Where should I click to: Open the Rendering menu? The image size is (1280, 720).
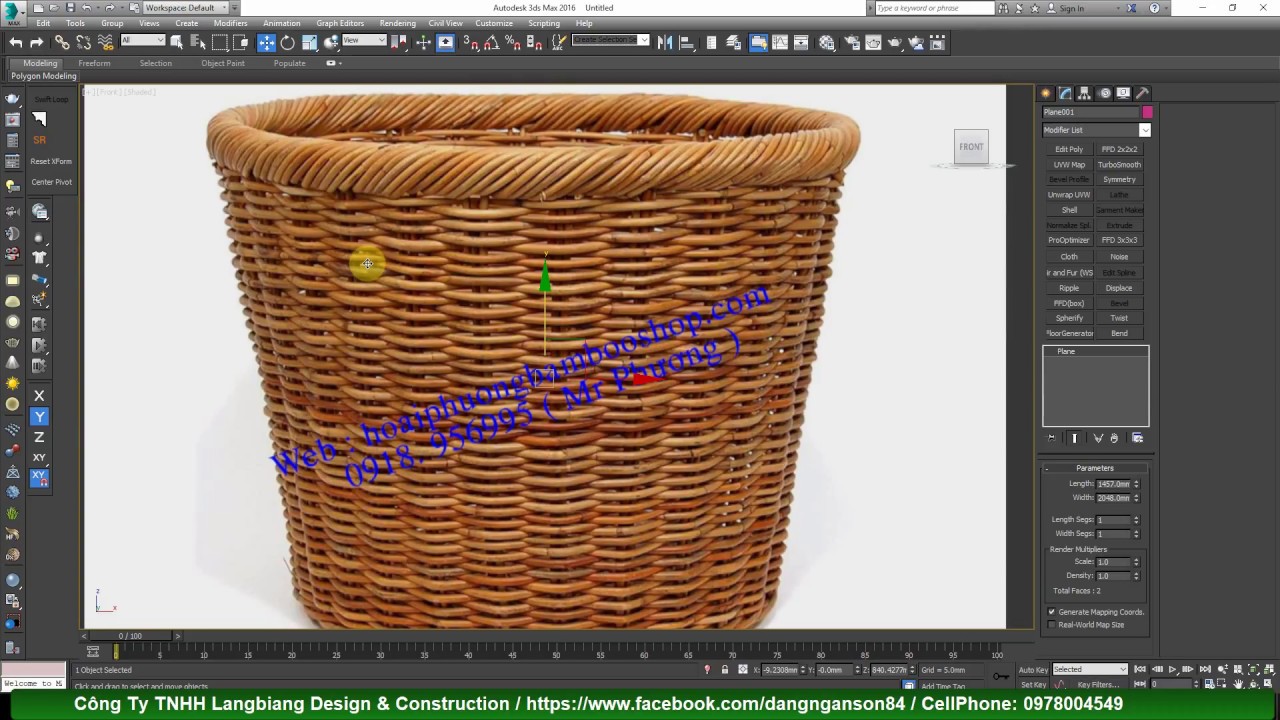pos(398,23)
